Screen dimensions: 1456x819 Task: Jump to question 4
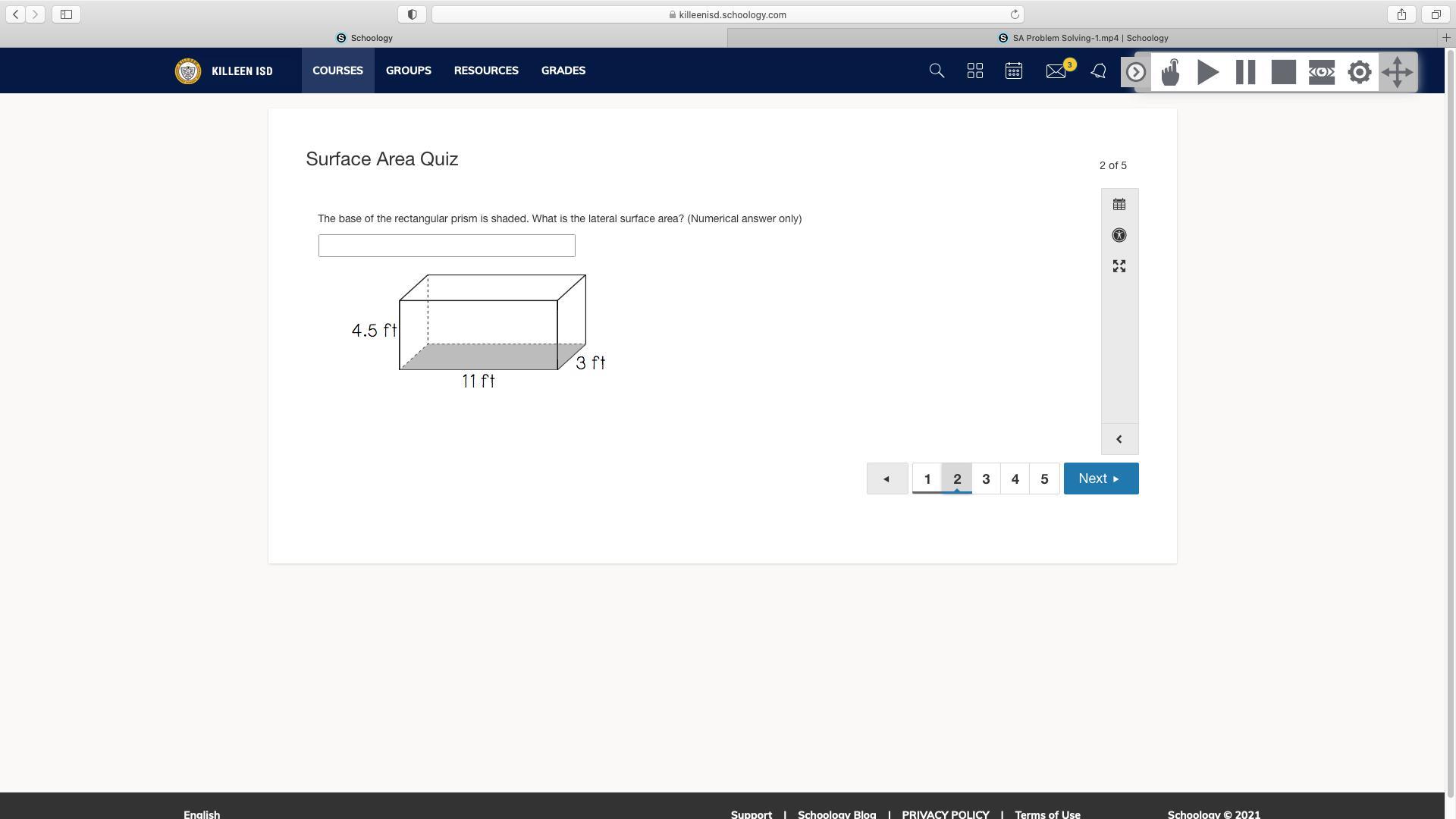click(x=1015, y=479)
